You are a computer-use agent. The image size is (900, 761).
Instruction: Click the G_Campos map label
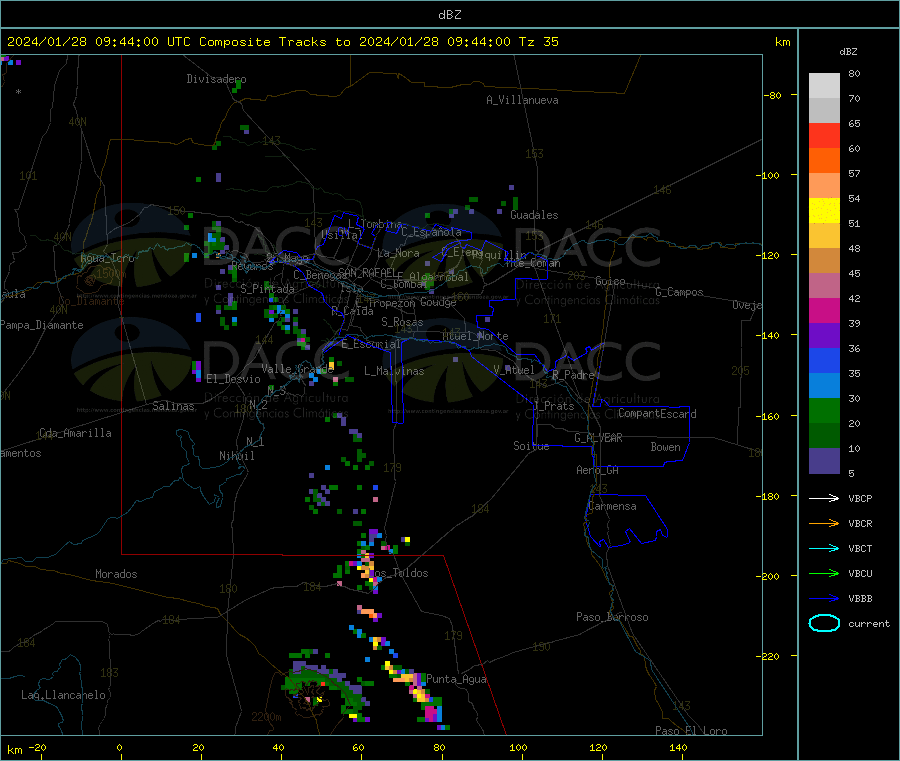pyautogui.click(x=679, y=292)
